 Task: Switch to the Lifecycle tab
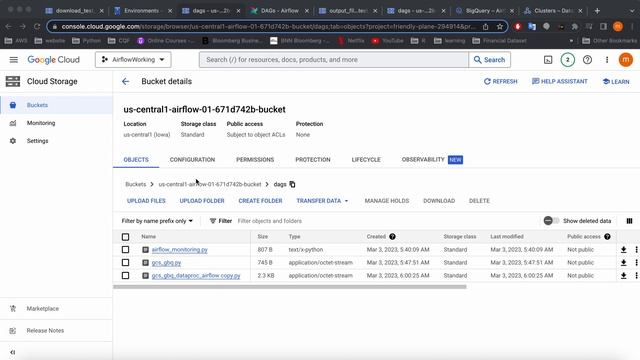[x=366, y=160]
